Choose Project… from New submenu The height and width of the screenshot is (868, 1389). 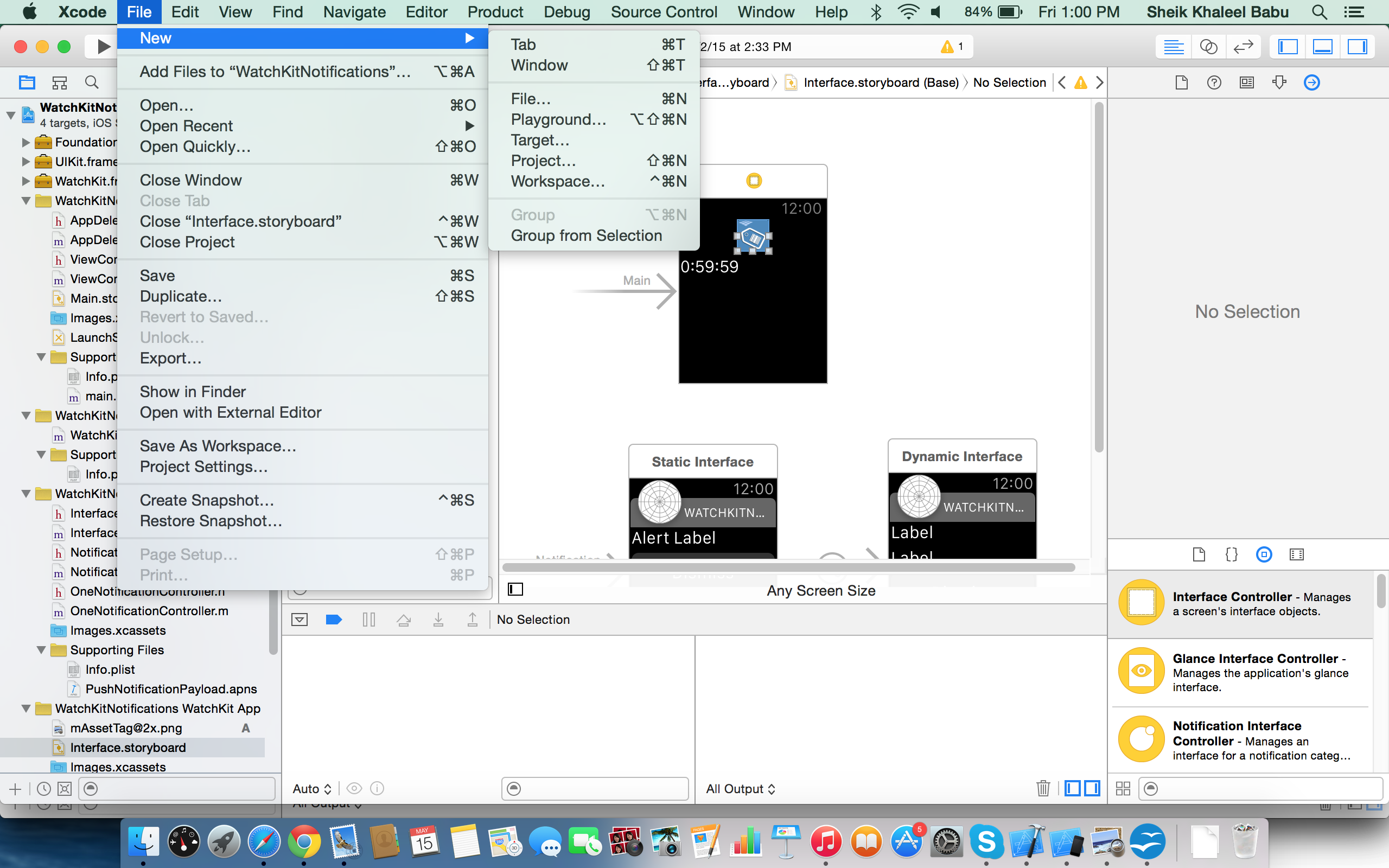tap(594, 161)
